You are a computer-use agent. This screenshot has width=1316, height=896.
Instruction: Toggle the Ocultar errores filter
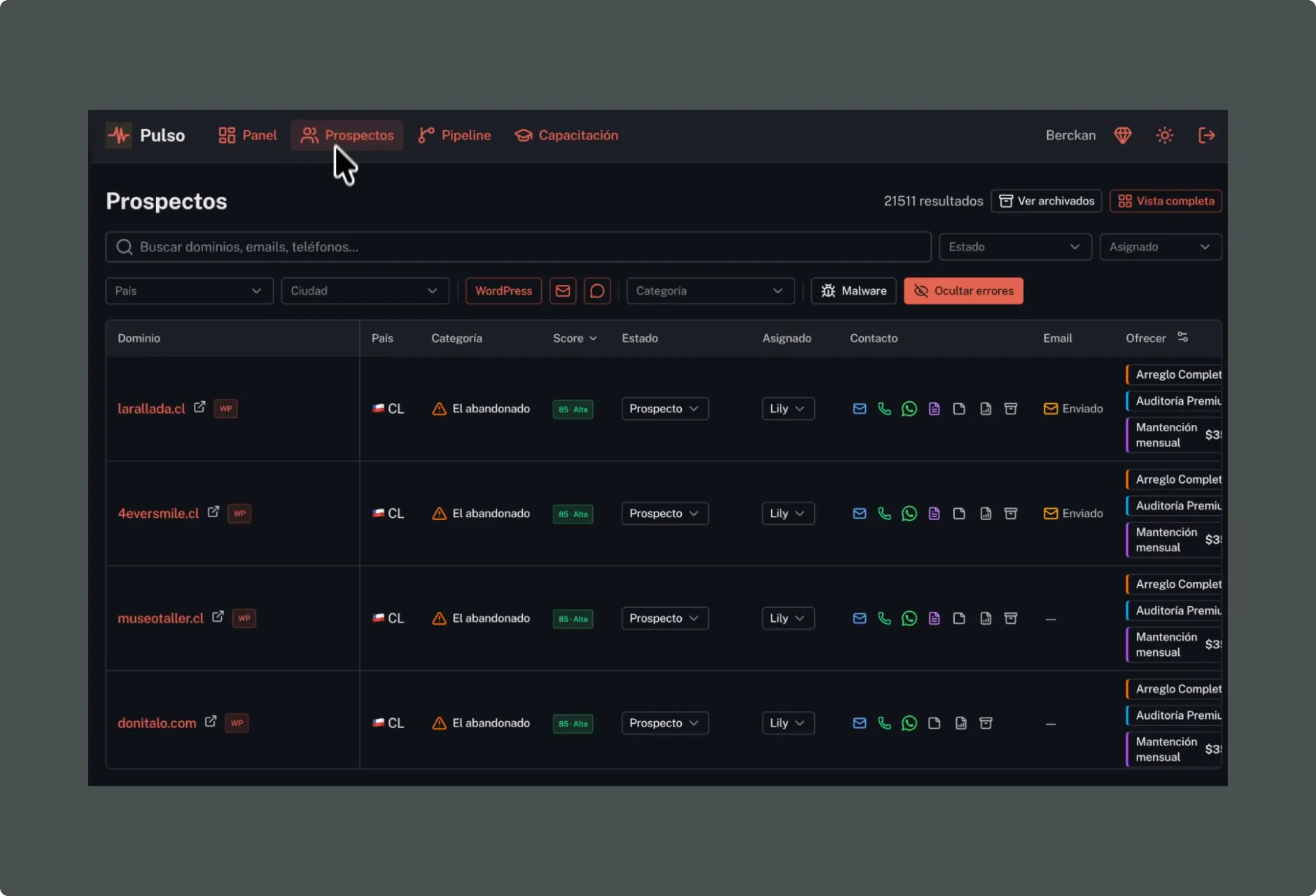tap(963, 291)
